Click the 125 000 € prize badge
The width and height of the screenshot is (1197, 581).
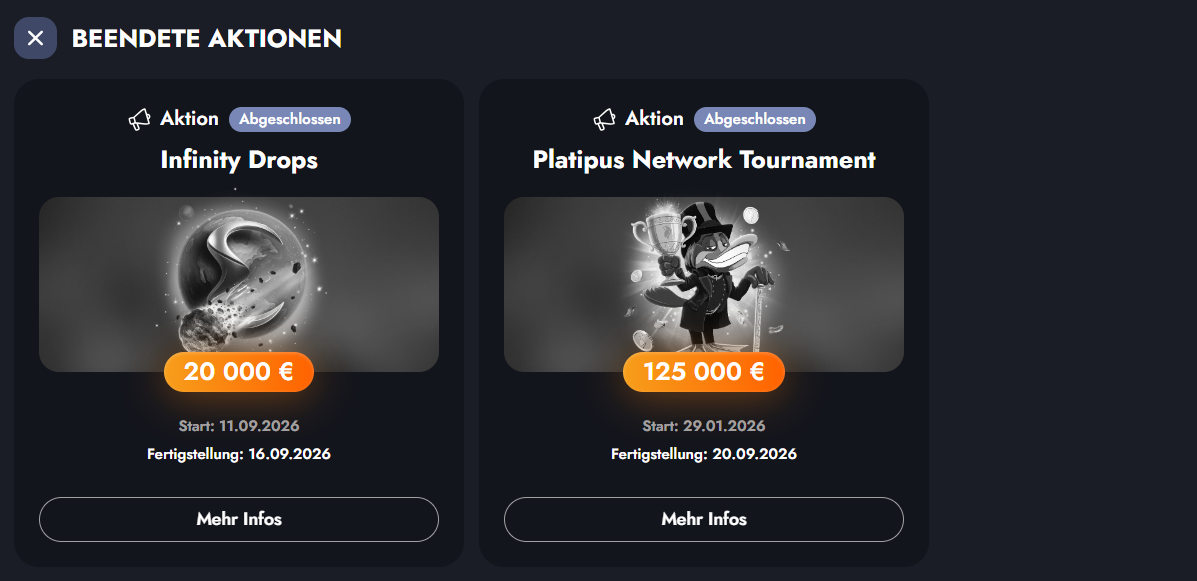704,372
